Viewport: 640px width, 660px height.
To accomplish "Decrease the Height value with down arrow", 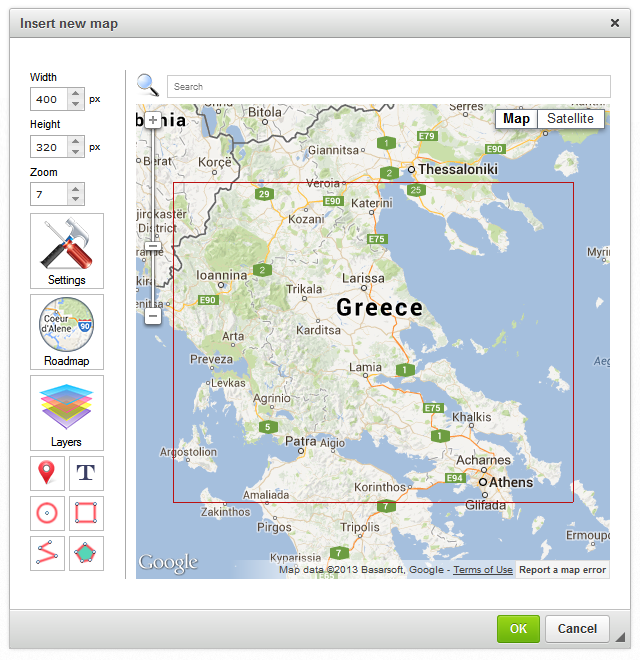I will [76, 153].
